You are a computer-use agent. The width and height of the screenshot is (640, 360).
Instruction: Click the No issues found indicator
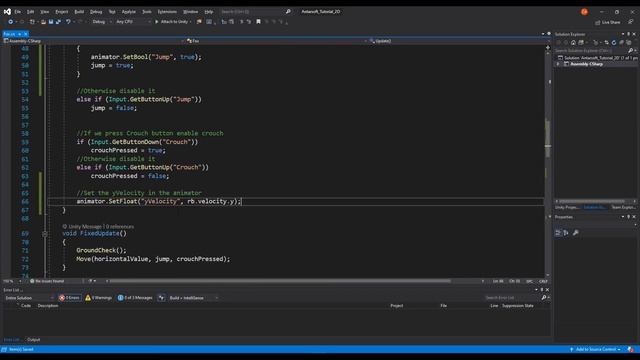[47, 281]
